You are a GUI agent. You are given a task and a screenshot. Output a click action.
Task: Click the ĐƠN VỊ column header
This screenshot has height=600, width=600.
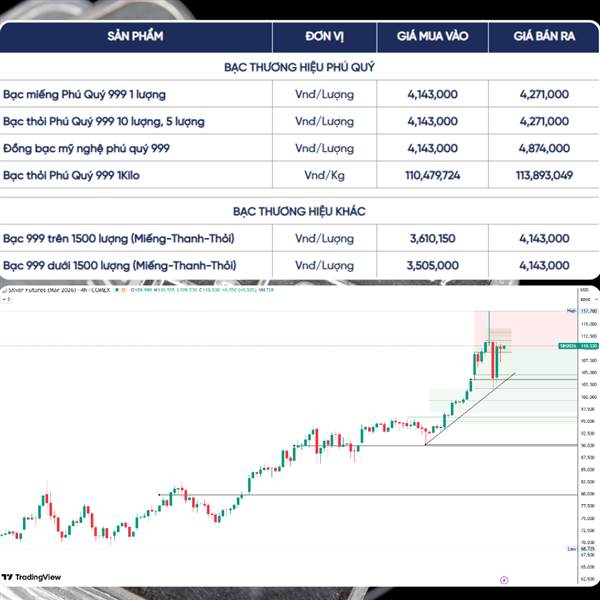[x=324, y=36]
